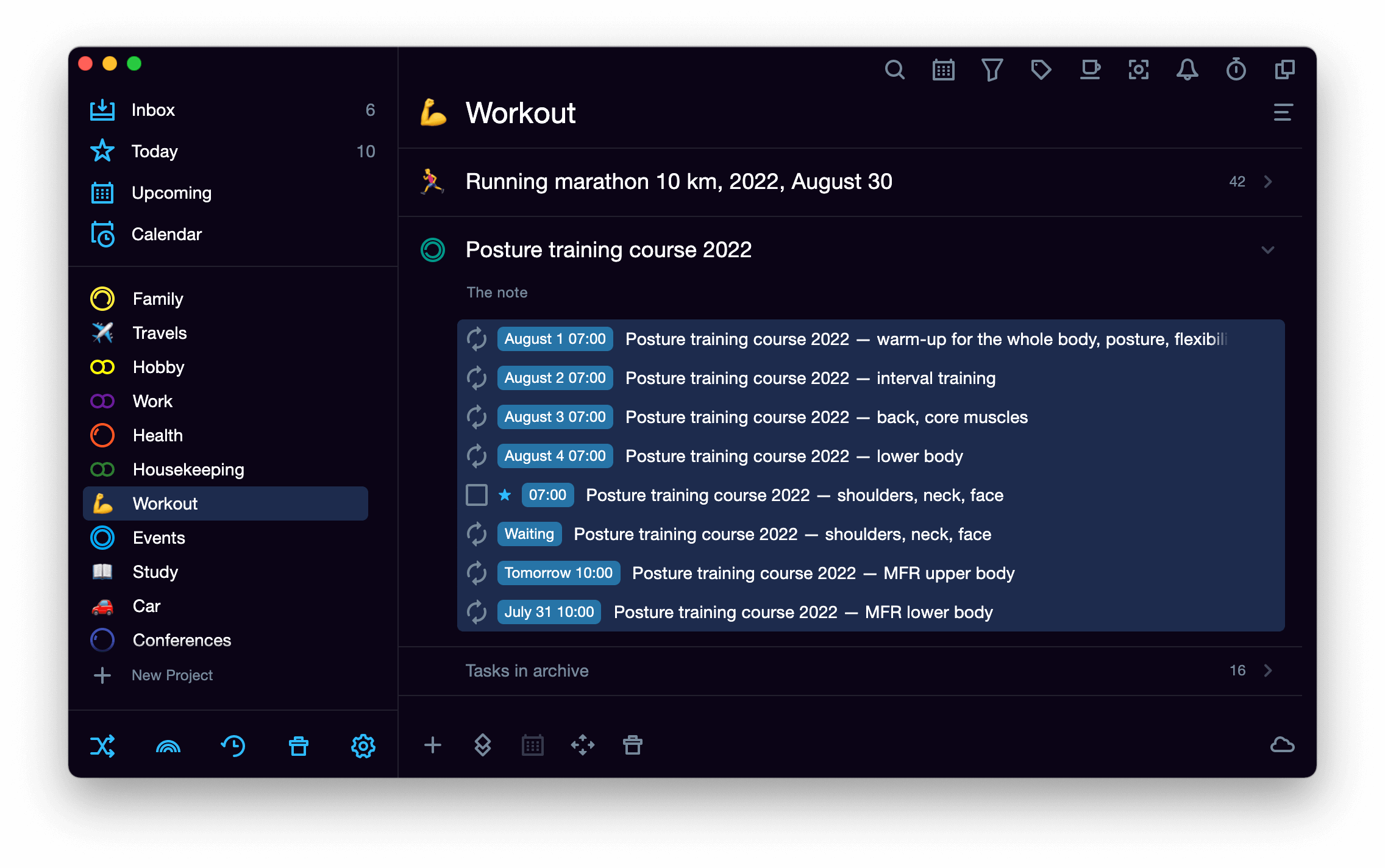Click the duplicate windows icon
The height and width of the screenshot is (868, 1385).
(1284, 70)
